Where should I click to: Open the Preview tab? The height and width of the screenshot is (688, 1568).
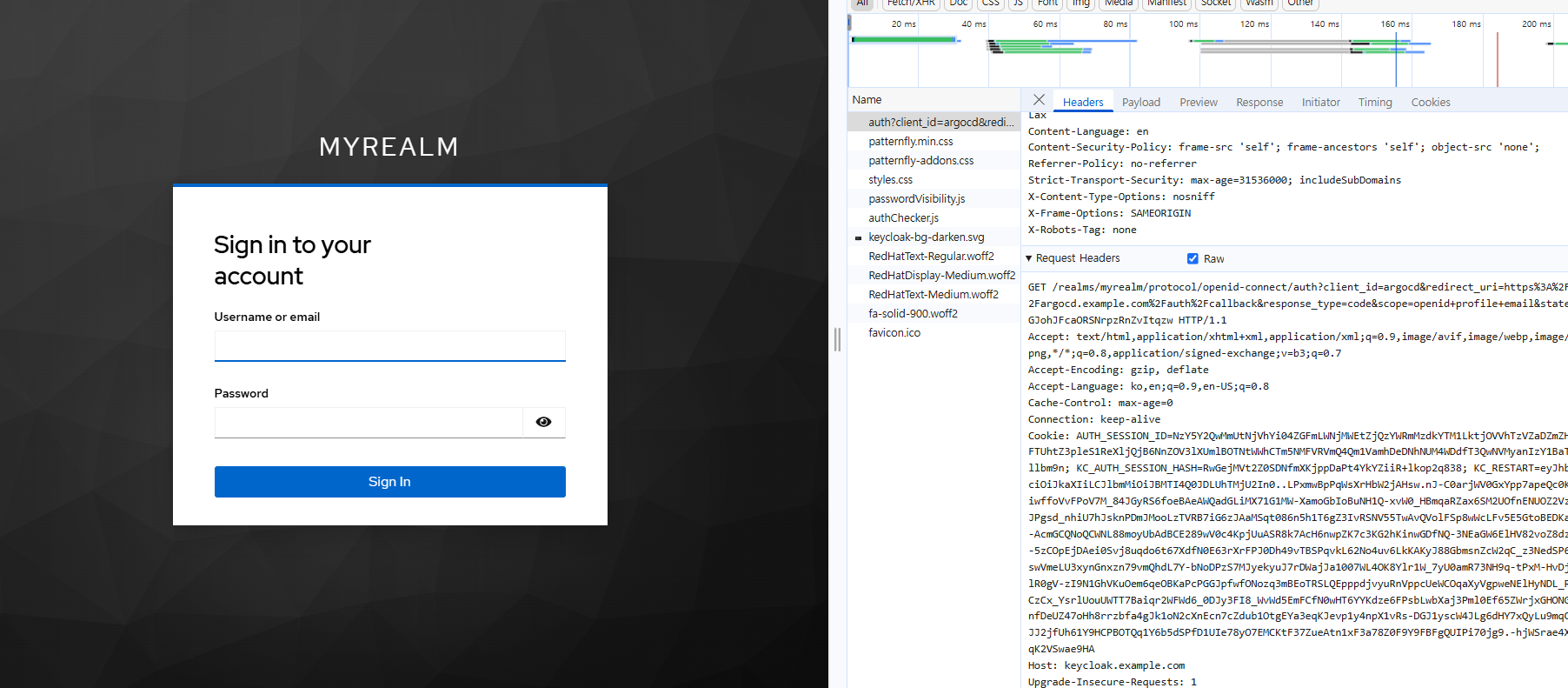1198,102
